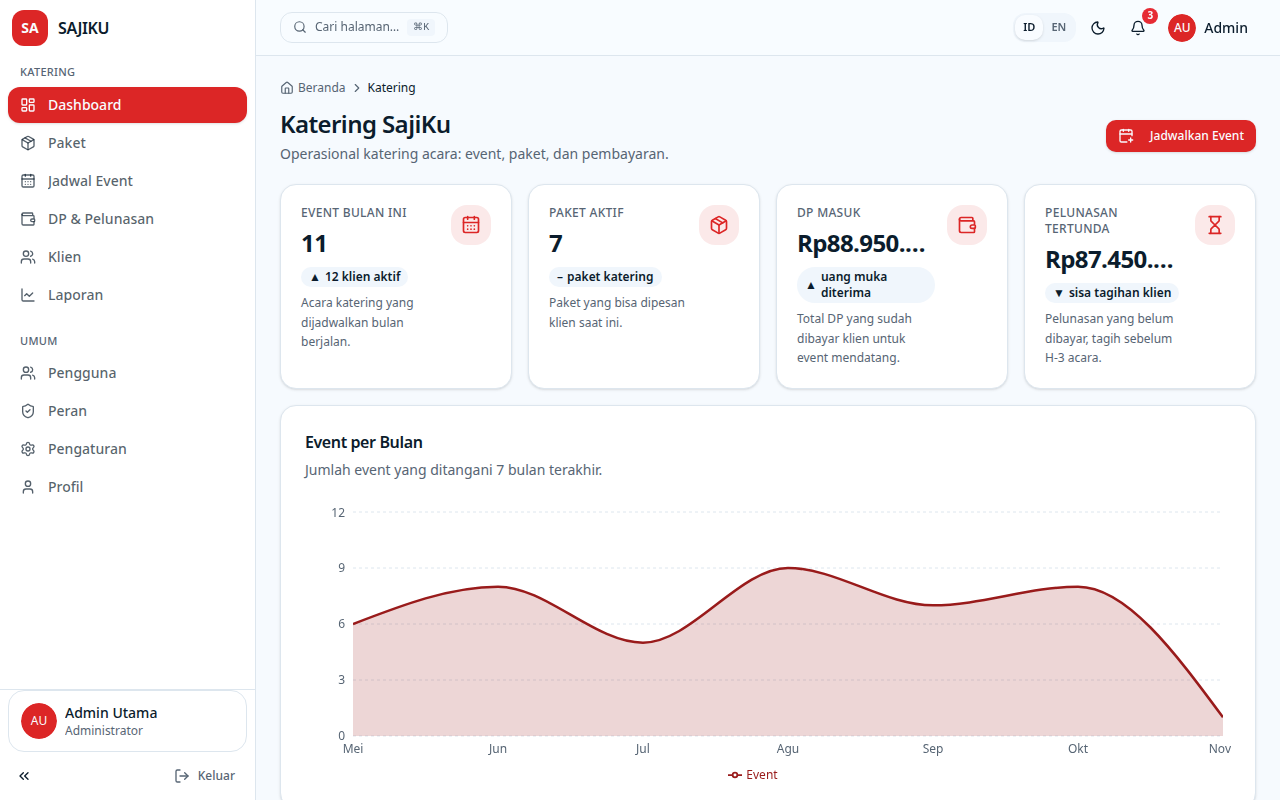The image size is (1280, 800).
Task: Open Pengaturan settings
Action: point(127,449)
